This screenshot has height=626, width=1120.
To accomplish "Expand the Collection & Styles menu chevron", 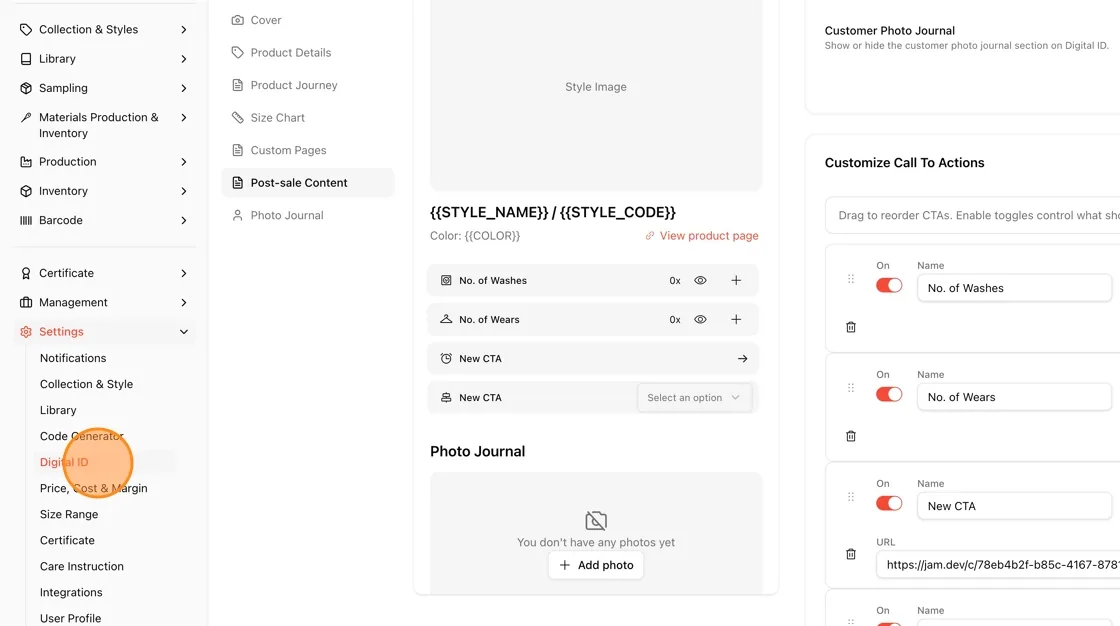I will click(x=184, y=29).
